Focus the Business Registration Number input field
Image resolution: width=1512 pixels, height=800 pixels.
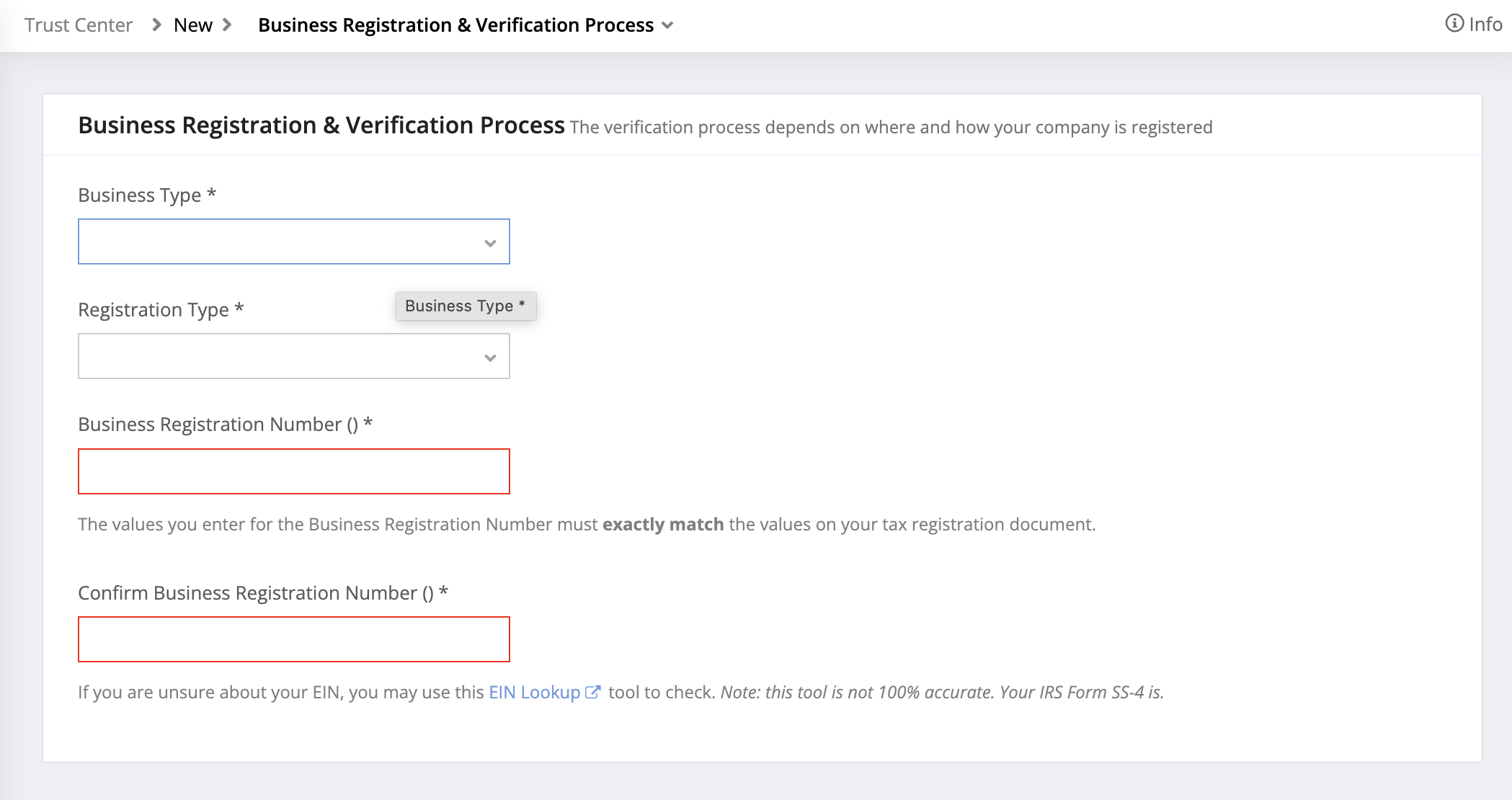point(293,471)
